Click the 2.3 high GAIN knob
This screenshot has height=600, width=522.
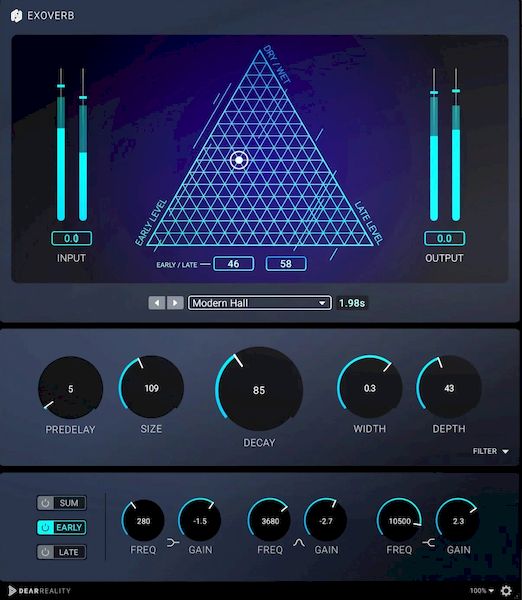(x=458, y=521)
